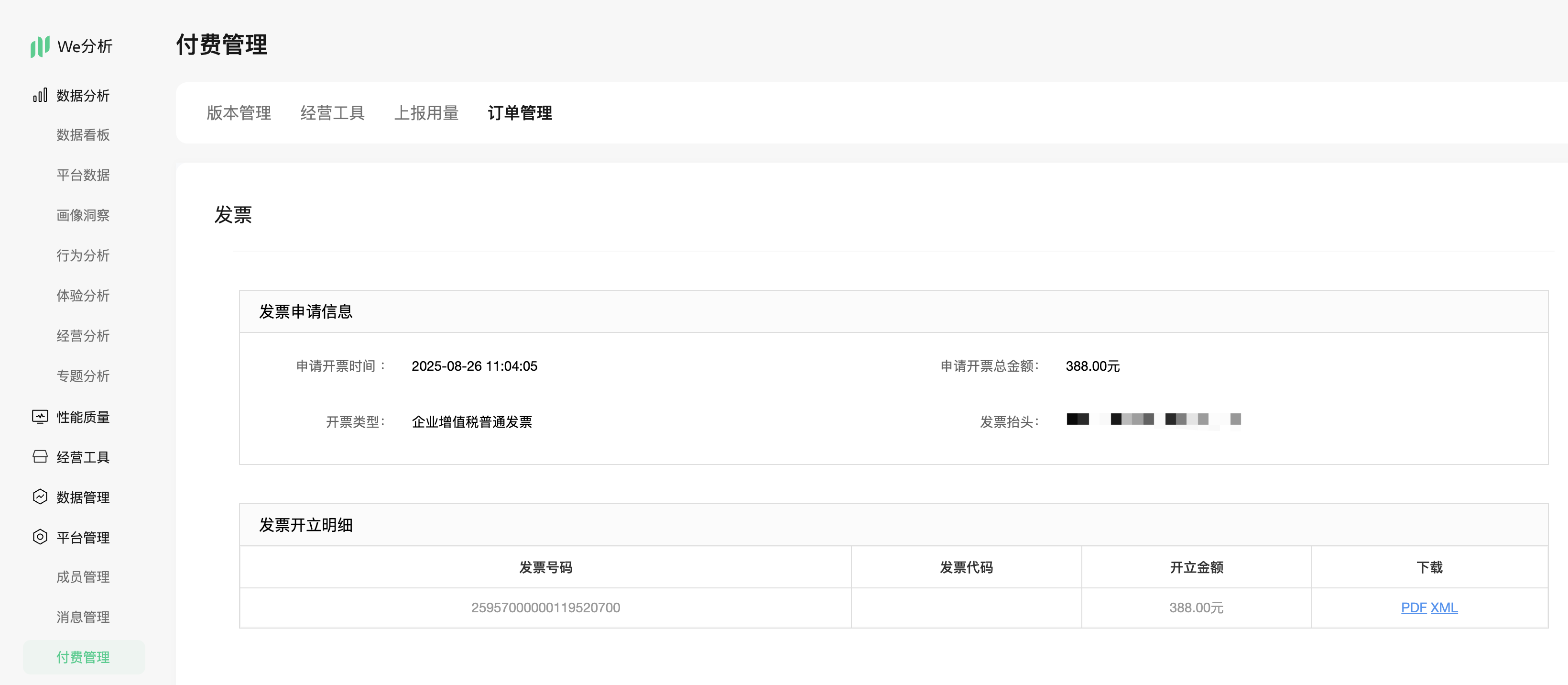Expand the 数据管理 sidebar section
The height and width of the screenshot is (685, 1568).
pyautogui.click(x=83, y=497)
